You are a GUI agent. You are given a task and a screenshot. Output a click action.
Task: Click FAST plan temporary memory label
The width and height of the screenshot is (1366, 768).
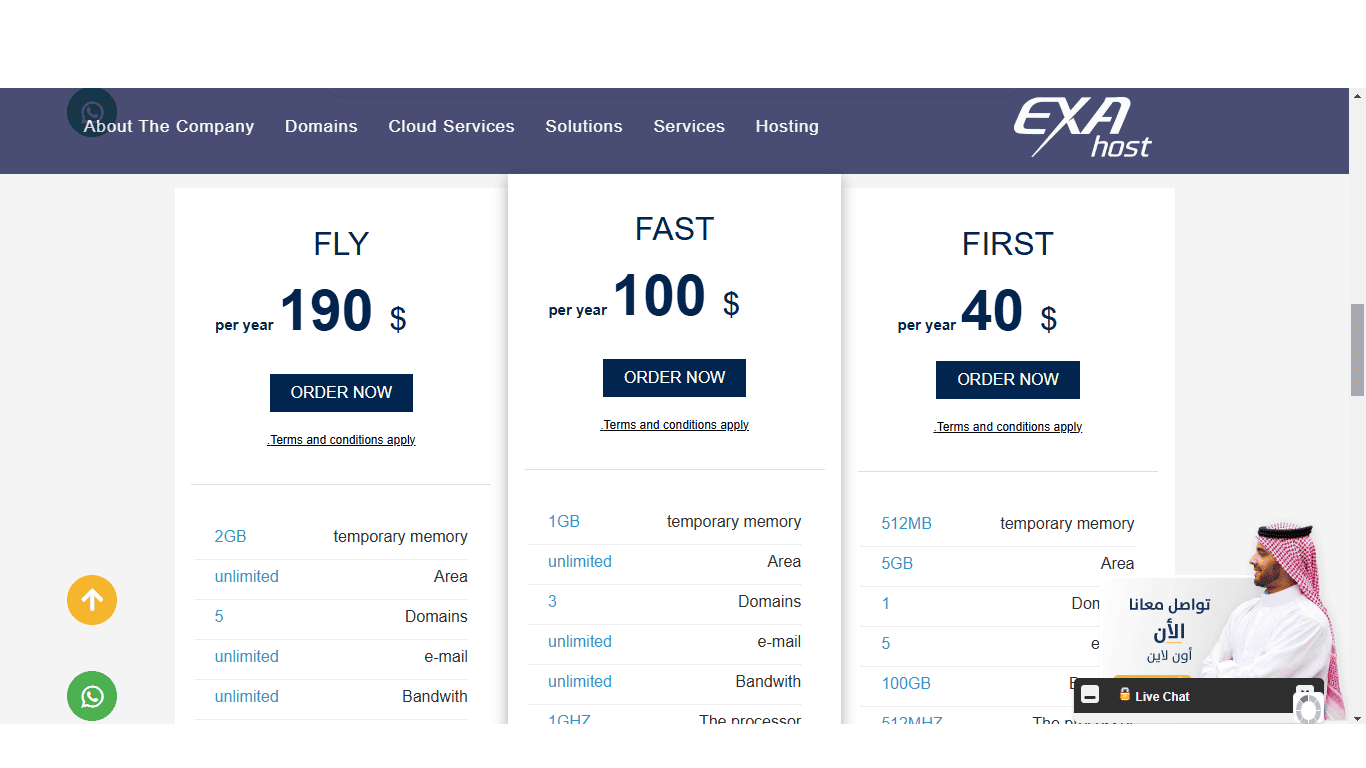pos(734,522)
